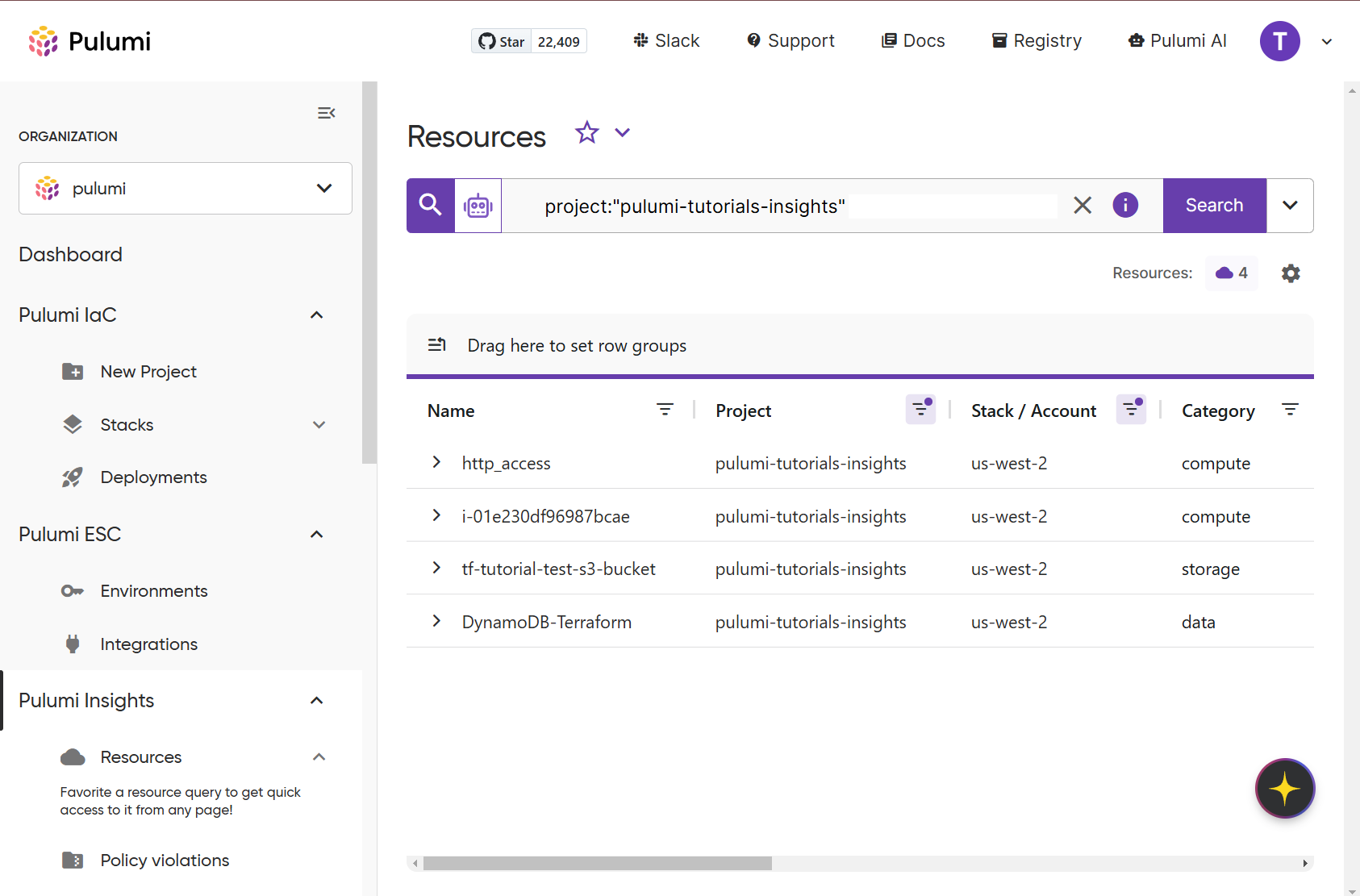
Task: Open dropdown arrow next to Search button
Action: point(1290,206)
